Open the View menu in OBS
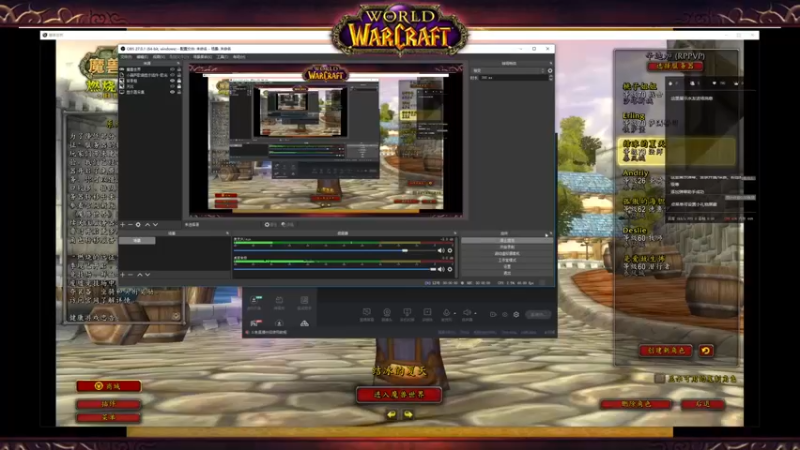 [x=159, y=57]
